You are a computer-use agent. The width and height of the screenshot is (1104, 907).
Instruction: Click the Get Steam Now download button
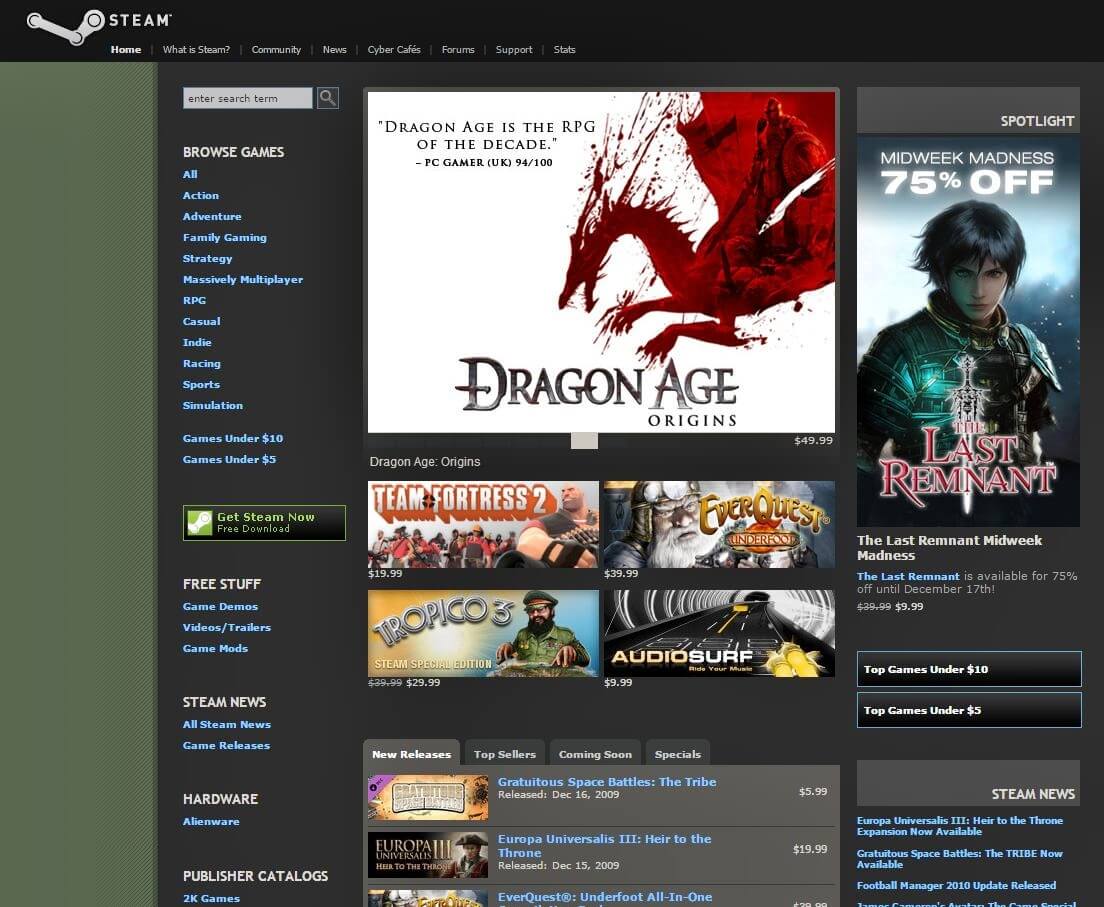[x=264, y=523]
